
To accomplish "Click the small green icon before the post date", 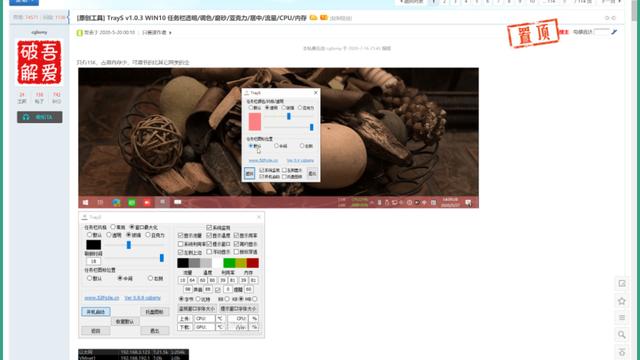I will click(80, 33).
